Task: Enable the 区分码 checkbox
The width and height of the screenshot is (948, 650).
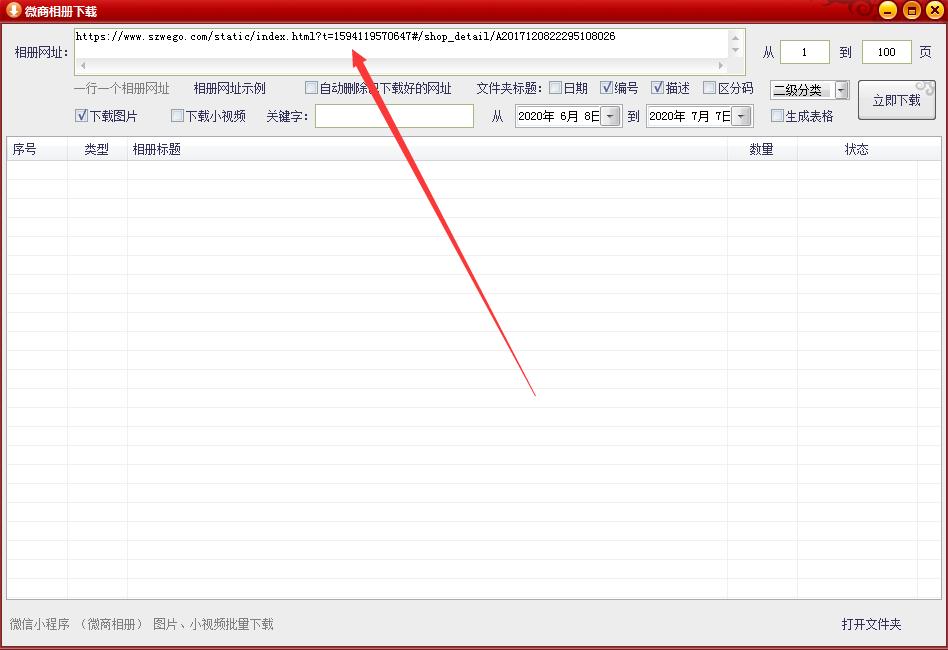Action: point(710,88)
